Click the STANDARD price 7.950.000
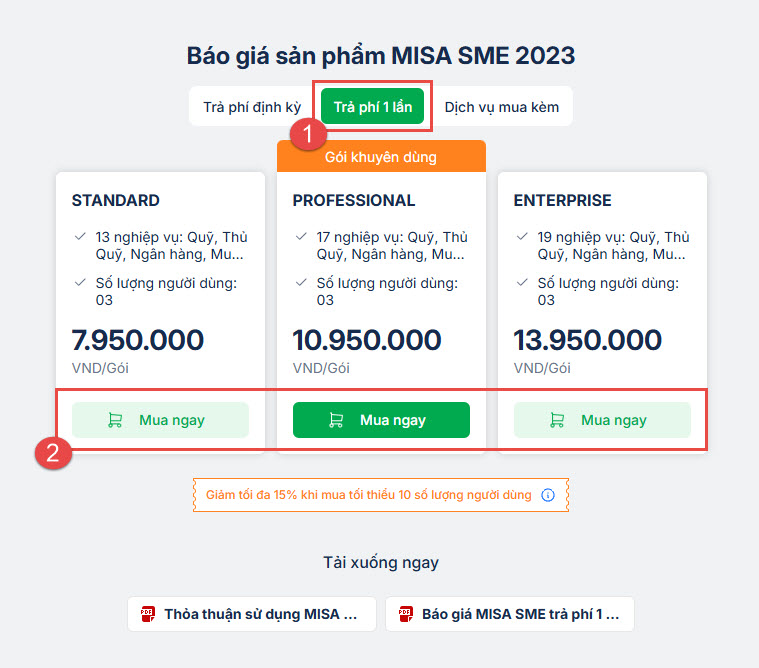This screenshot has height=668, width=759. click(138, 340)
